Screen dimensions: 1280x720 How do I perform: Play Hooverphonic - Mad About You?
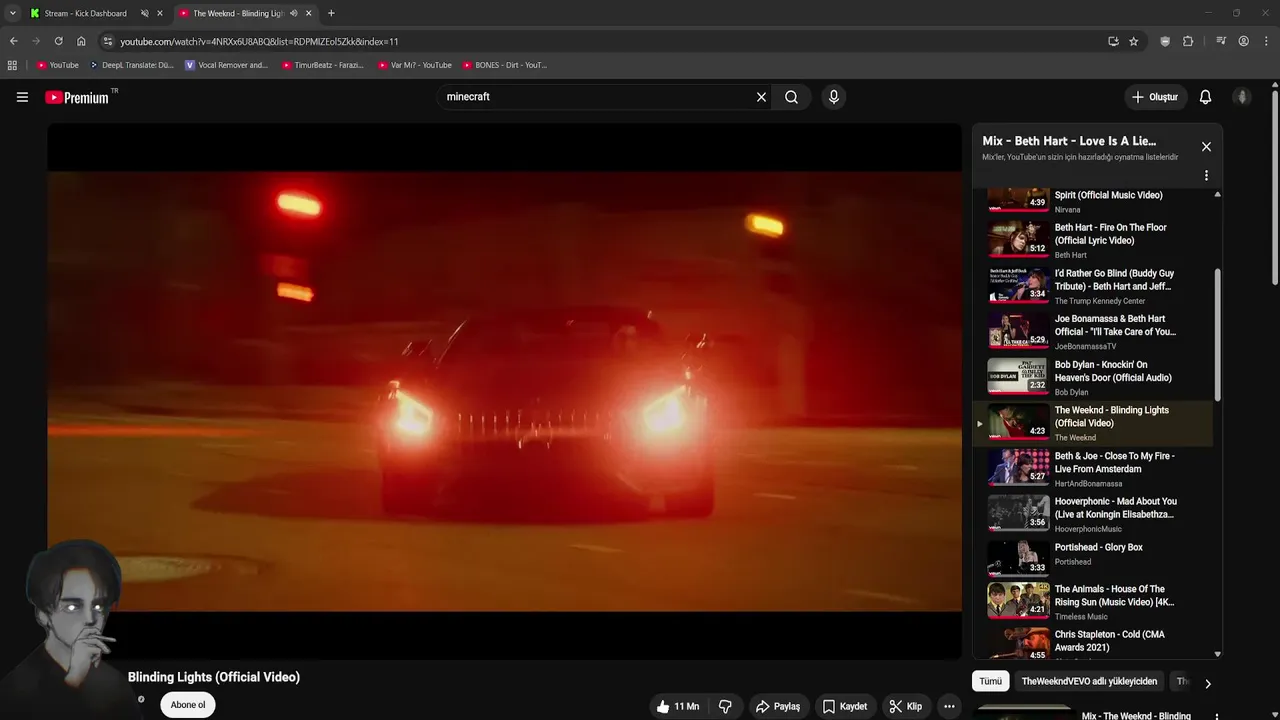(1095, 514)
